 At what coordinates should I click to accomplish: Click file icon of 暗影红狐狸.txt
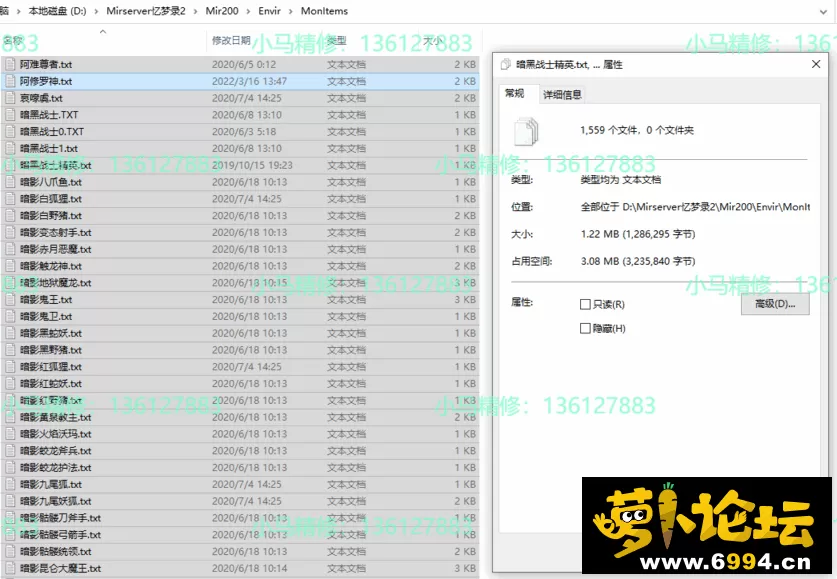pyautogui.click(x=10, y=367)
